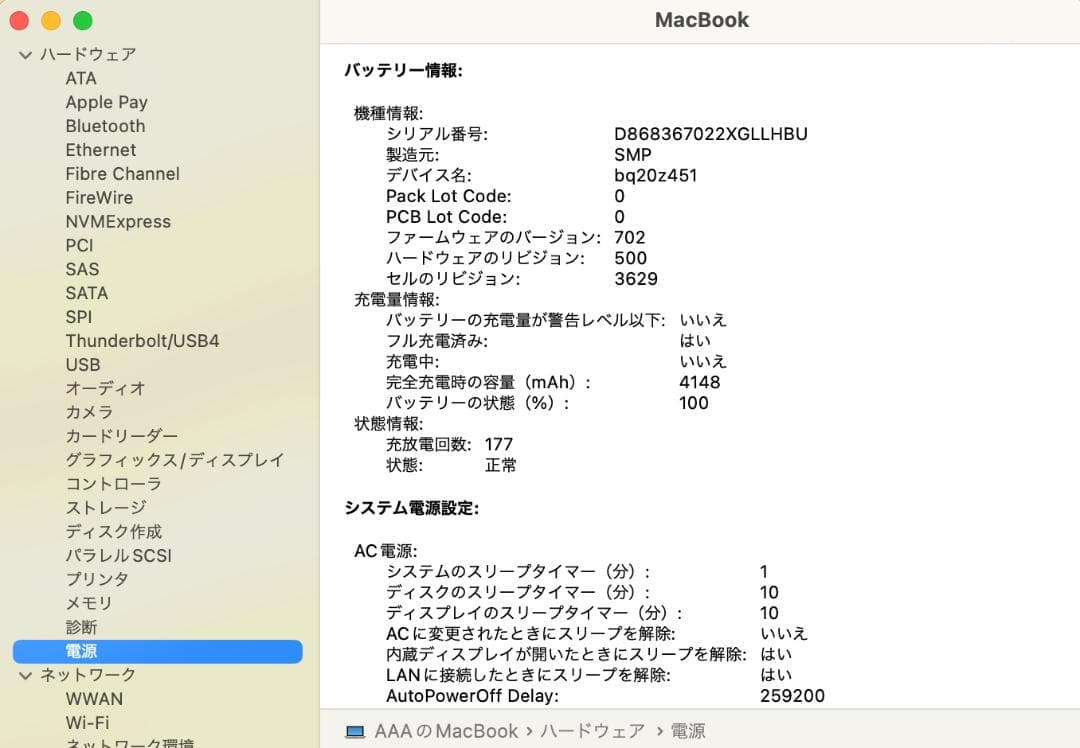The height and width of the screenshot is (748, 1080).
Task: Open the プリンタ section
Action: tap(97, 579)
